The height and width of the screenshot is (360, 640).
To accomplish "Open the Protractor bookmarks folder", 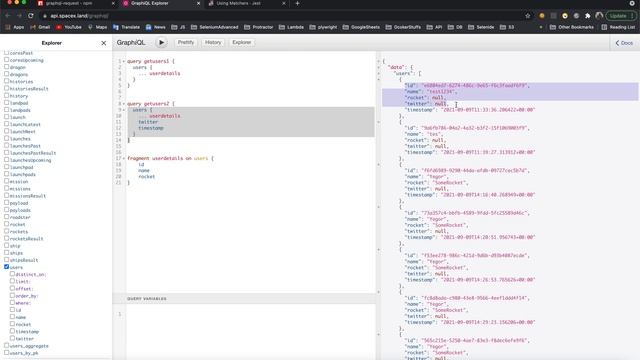I will (258, 27).
